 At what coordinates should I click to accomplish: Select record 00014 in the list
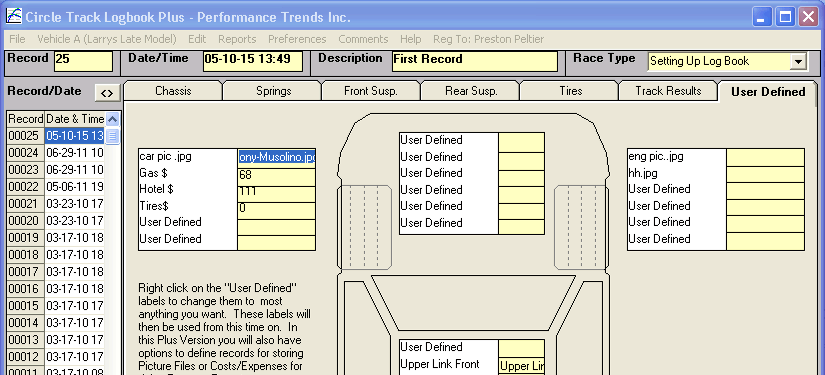pos(56,322)
